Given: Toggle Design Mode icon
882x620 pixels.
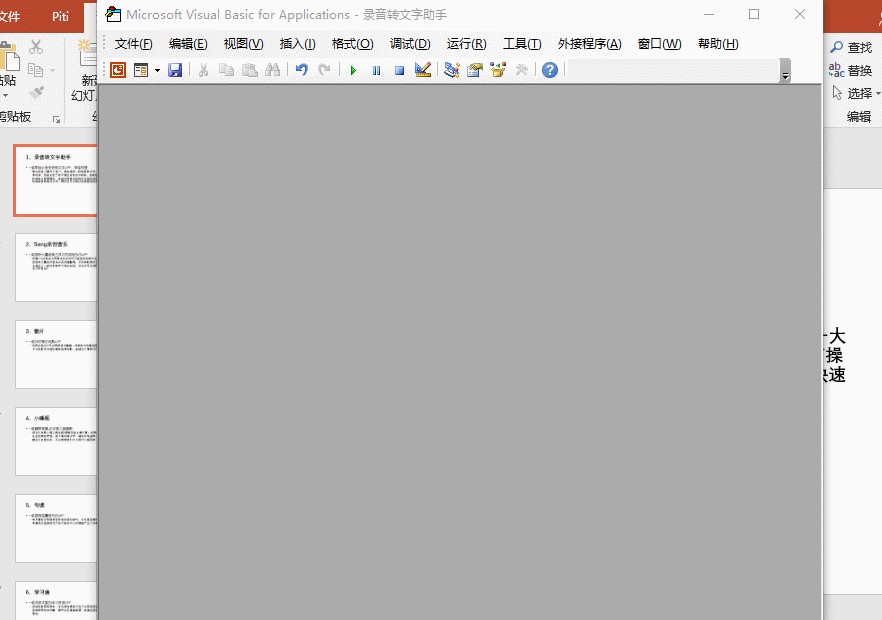Looking at the screenshot, I should (423, 70).
